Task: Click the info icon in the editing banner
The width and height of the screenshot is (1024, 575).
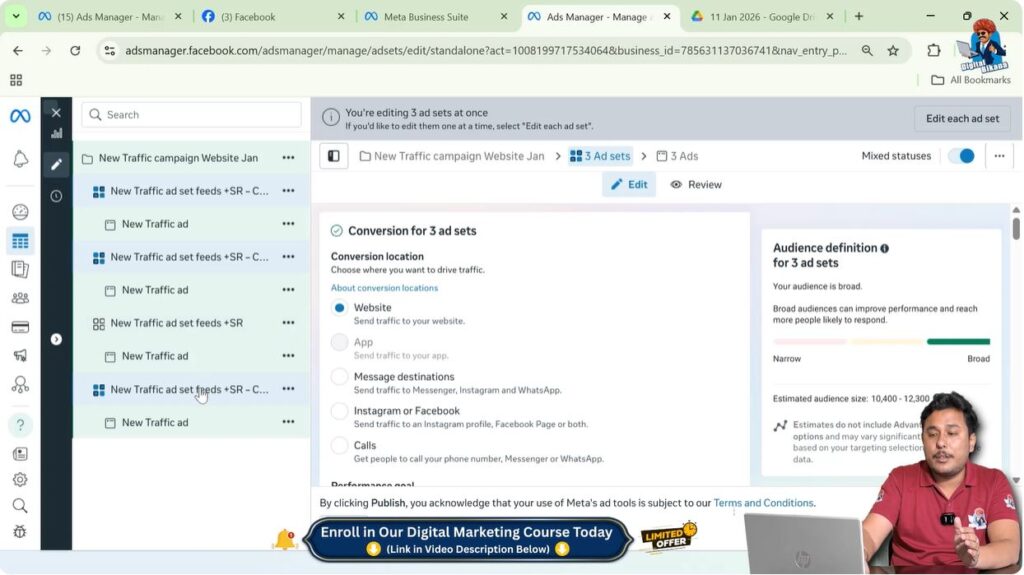Action: coord(330,118)
